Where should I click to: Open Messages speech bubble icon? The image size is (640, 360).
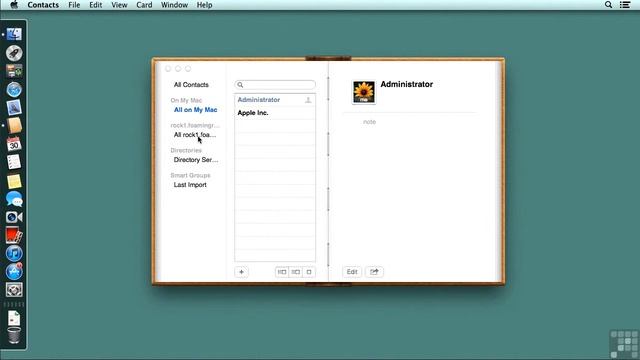point(14,199)
